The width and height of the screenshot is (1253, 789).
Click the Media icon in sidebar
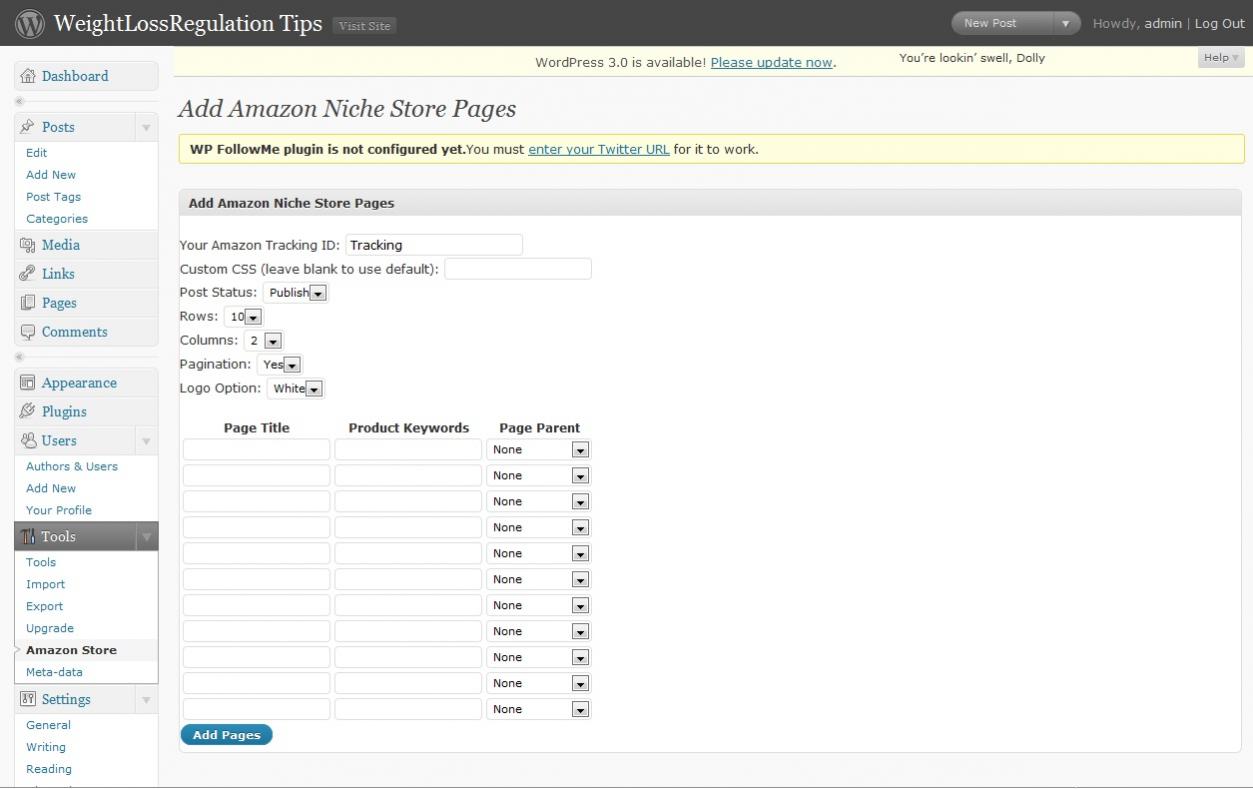point(28,245)
